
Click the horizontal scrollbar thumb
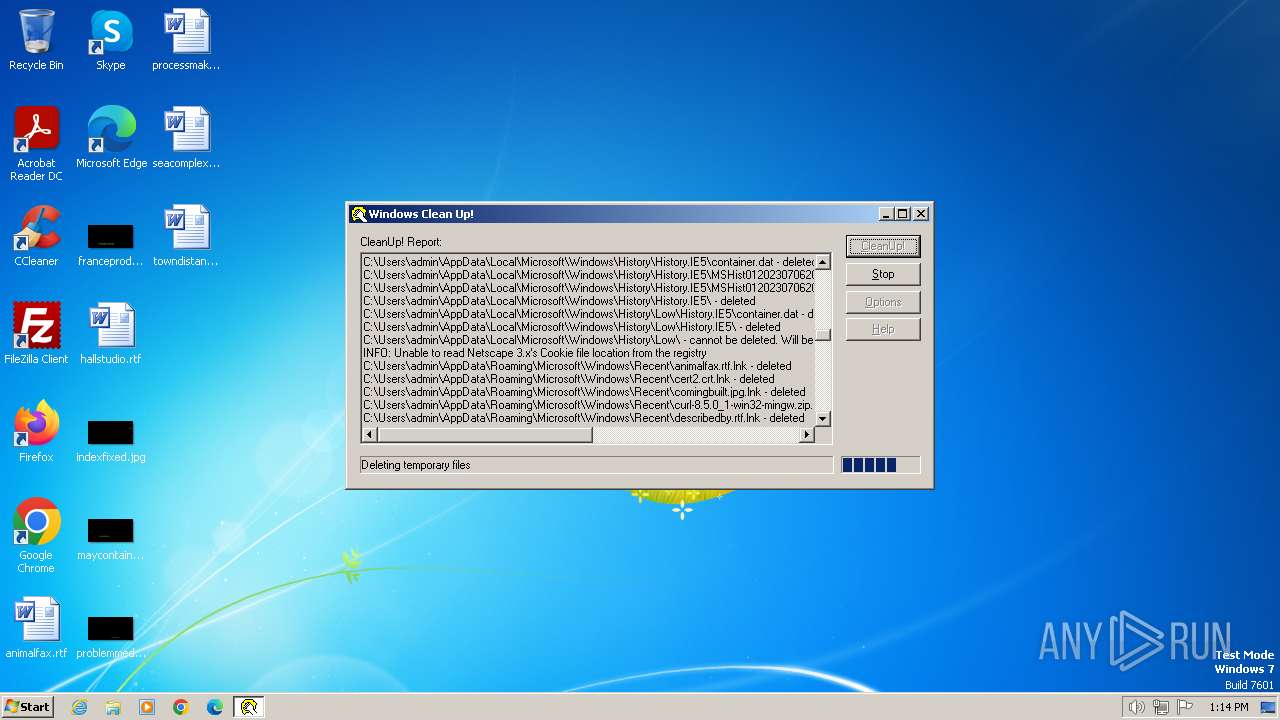click(484, 435)
